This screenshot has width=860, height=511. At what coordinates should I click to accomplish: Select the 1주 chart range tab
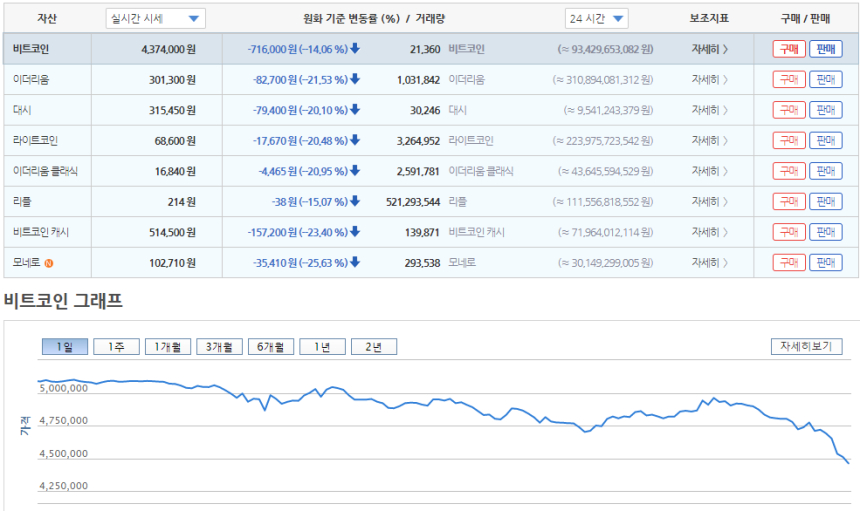(116, 347)
